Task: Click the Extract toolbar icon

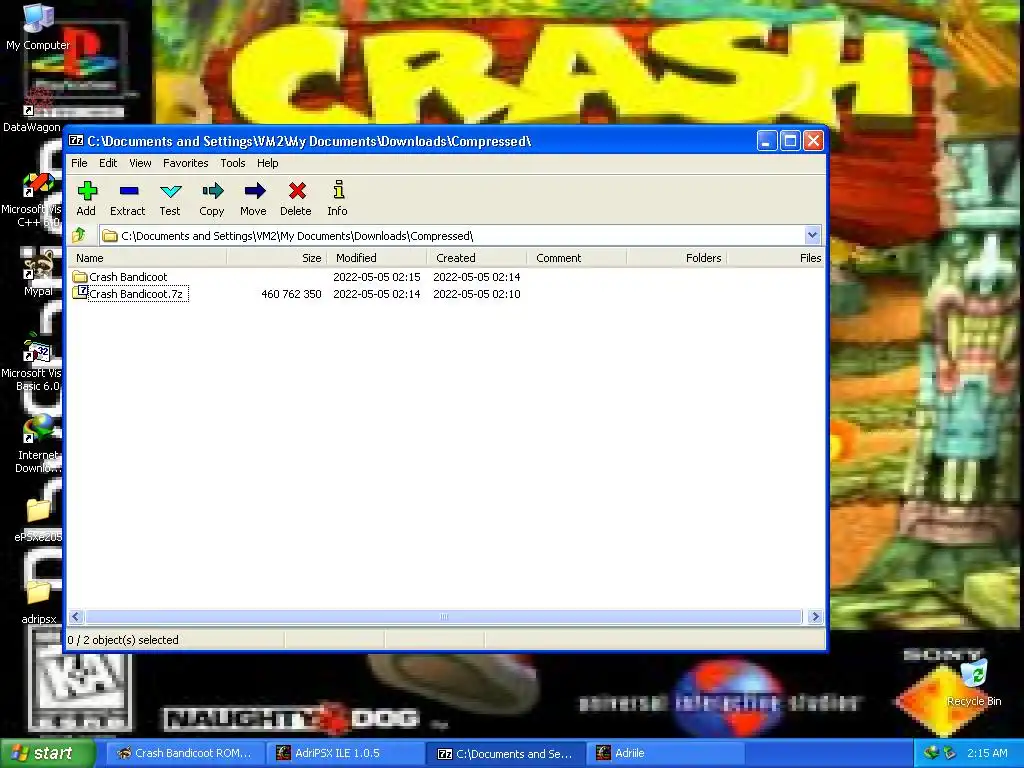Action: (129, 191)
